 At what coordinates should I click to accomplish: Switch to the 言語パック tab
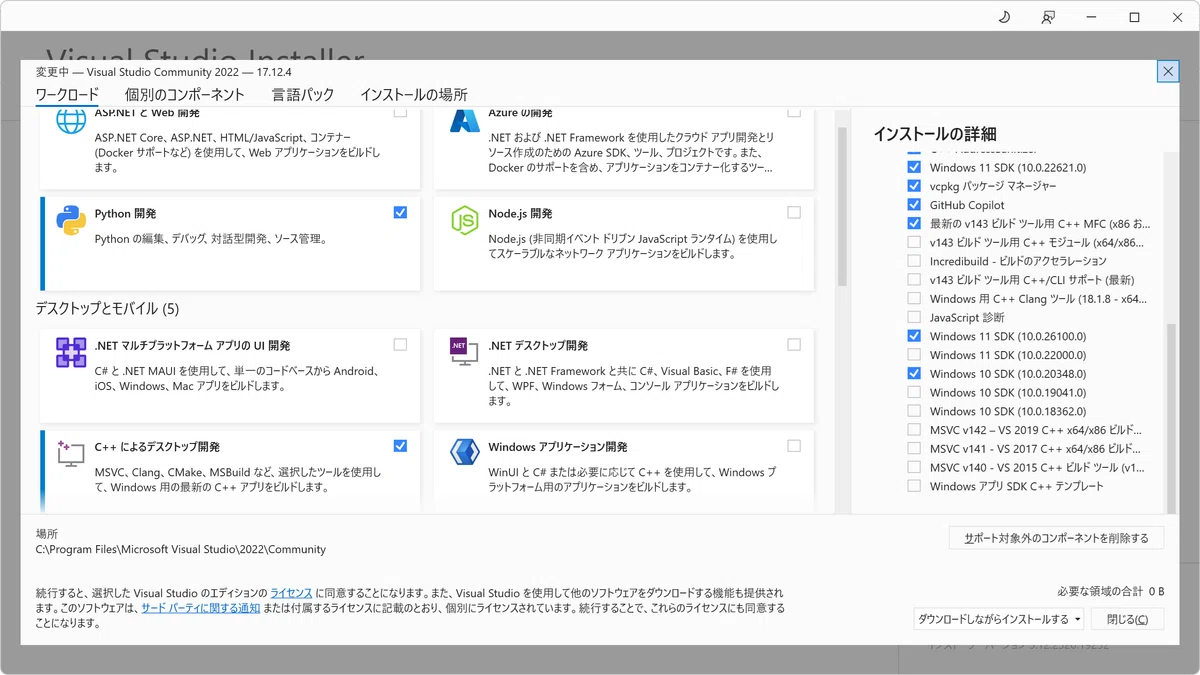[x=303, y=95]
